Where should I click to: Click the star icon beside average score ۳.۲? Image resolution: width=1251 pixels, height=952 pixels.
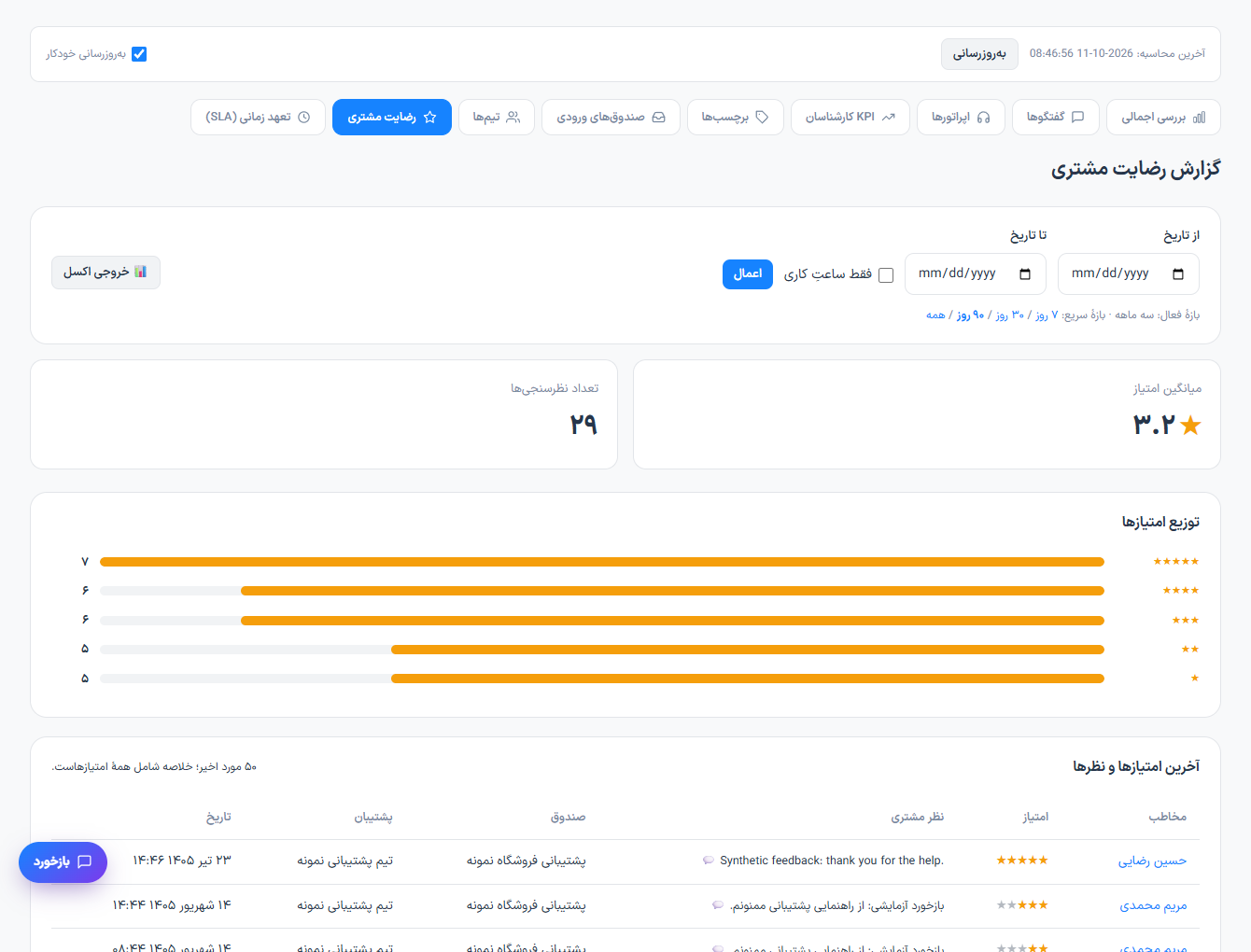[x=1190, y=426]
